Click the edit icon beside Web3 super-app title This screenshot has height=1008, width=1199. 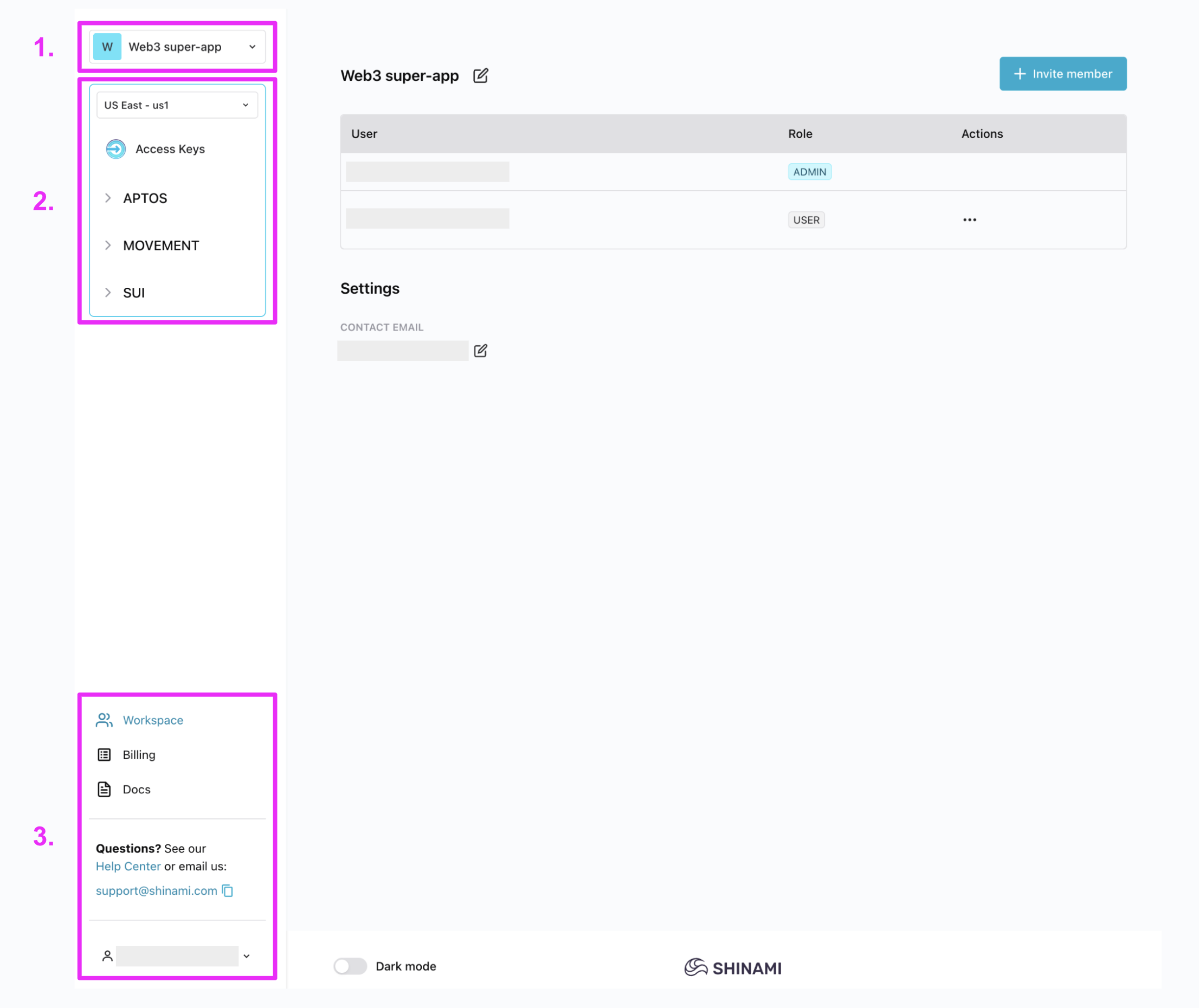481,75
